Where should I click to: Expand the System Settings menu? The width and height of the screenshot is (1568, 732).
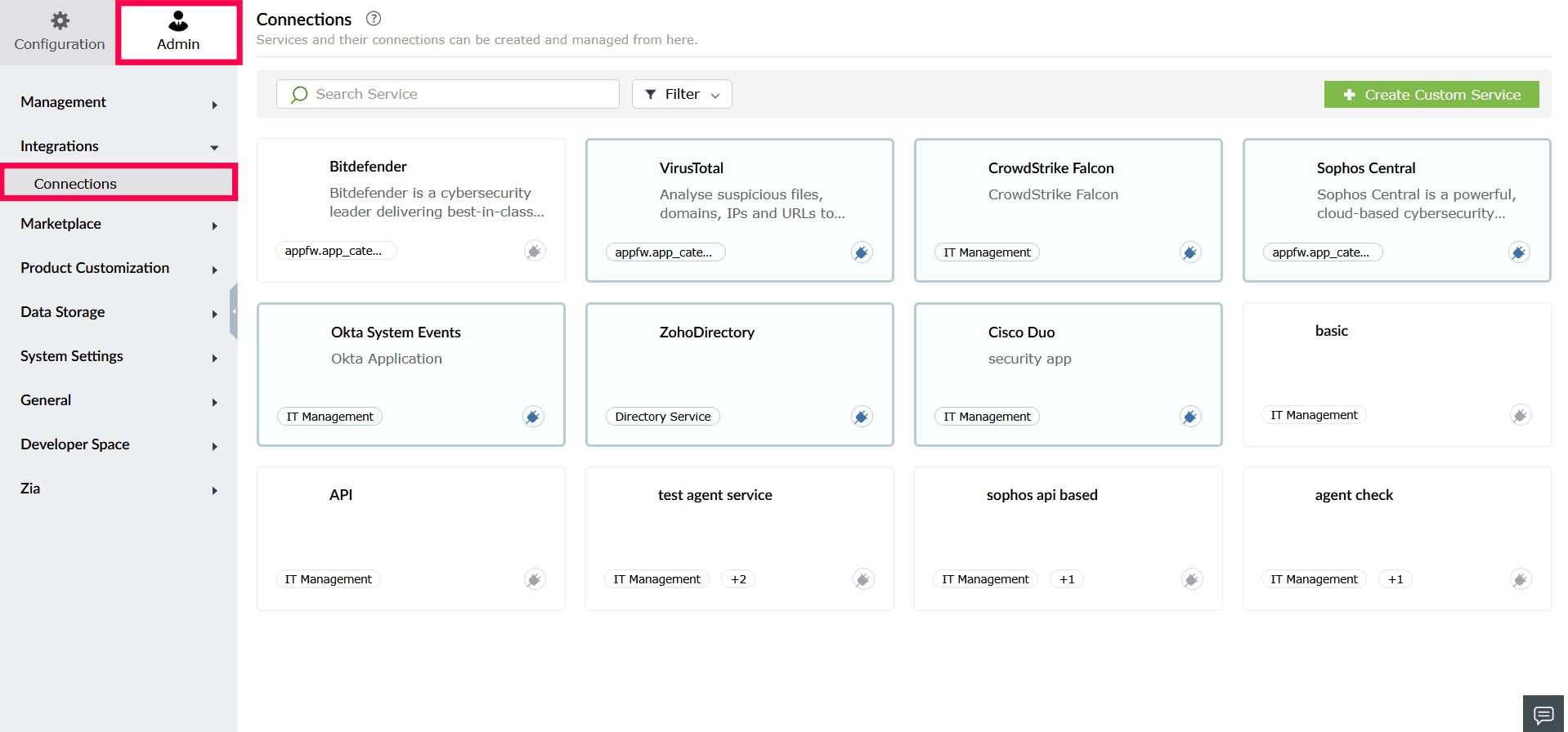119,356
